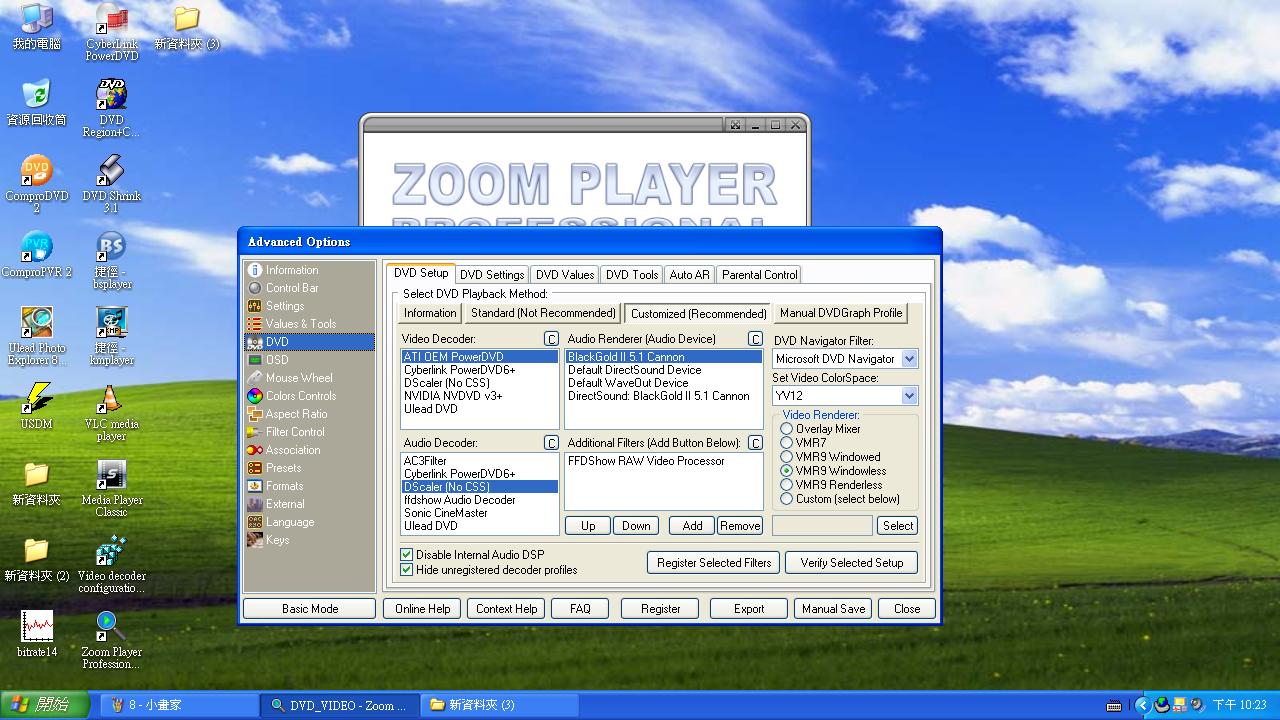Viewport: 1280px width, 720px height.
Task: Open DVD Shrink 3.1 desktop shortcut
Action: [x=111, y=171]
